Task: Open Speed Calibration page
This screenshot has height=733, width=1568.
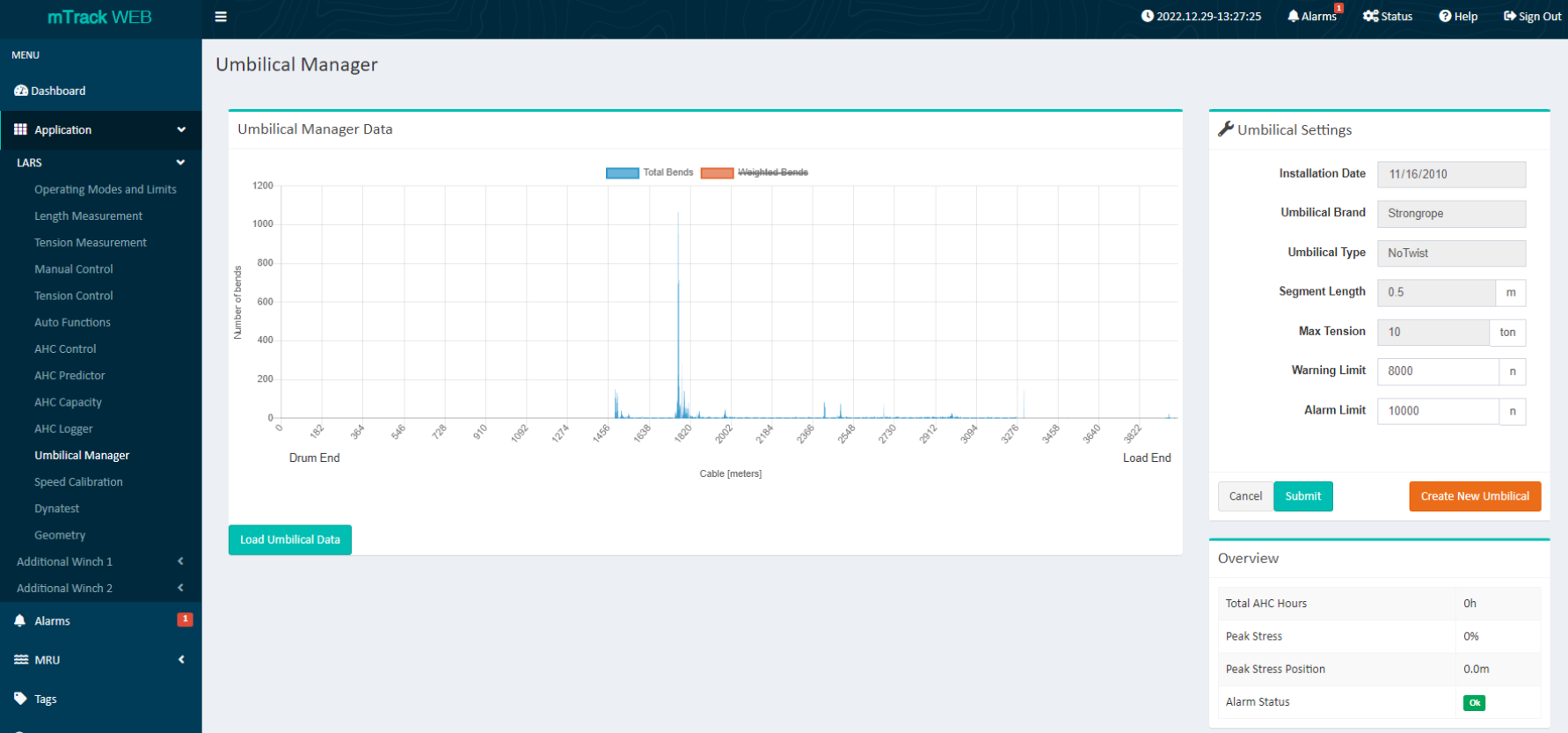Action: pyautogui.click(x=78, y=481)
